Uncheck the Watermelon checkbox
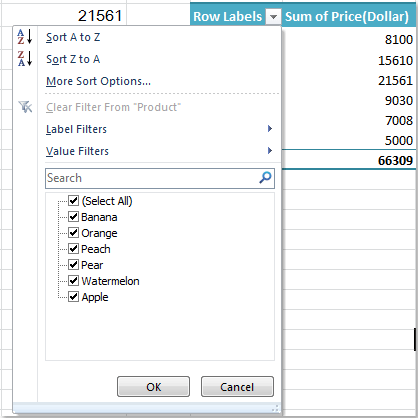This screenshot has height=418, width=418. [73, 281]
